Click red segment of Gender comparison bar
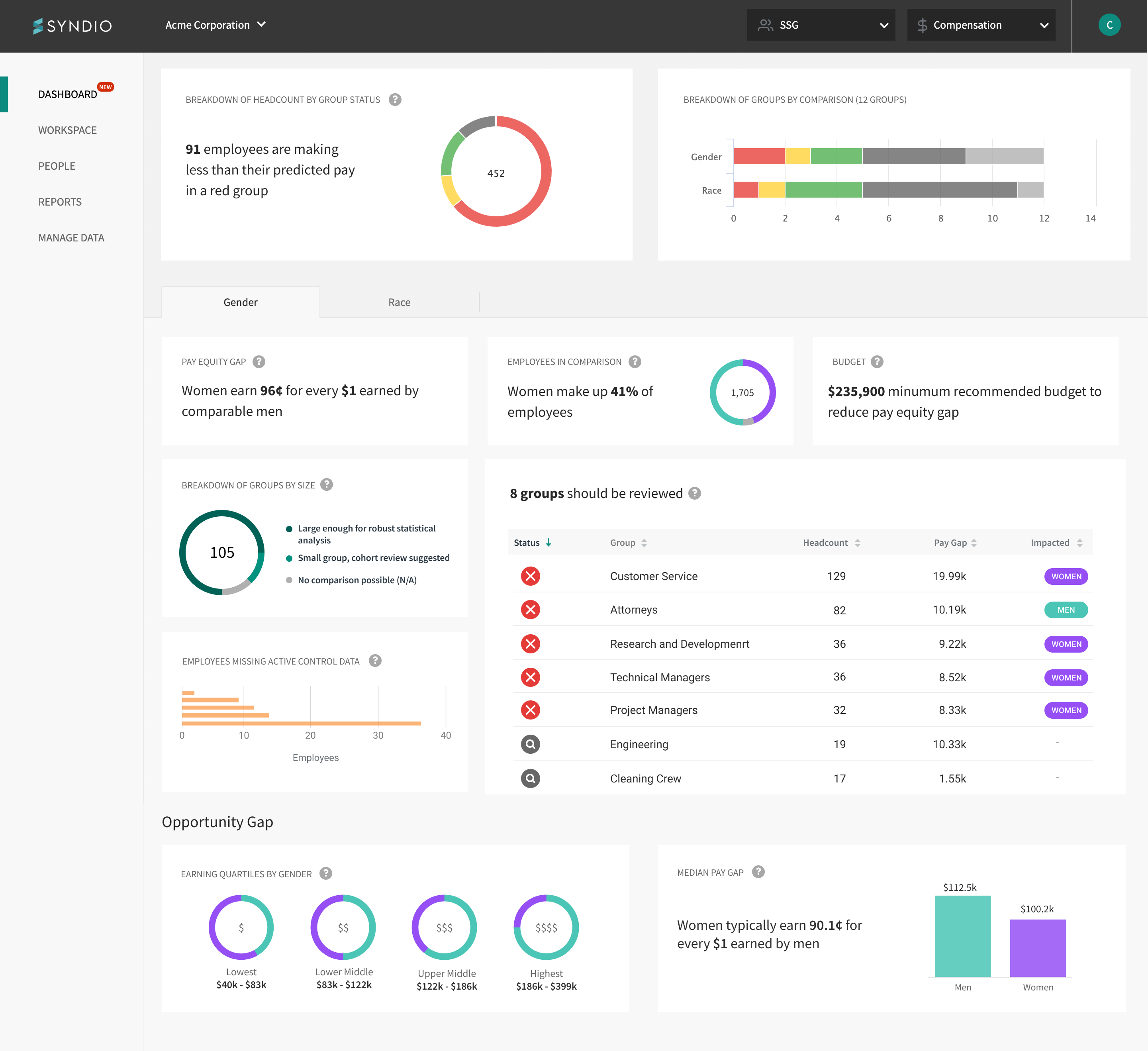The width and height of the screenshot is (1148, 1051). tap(758, 156)
